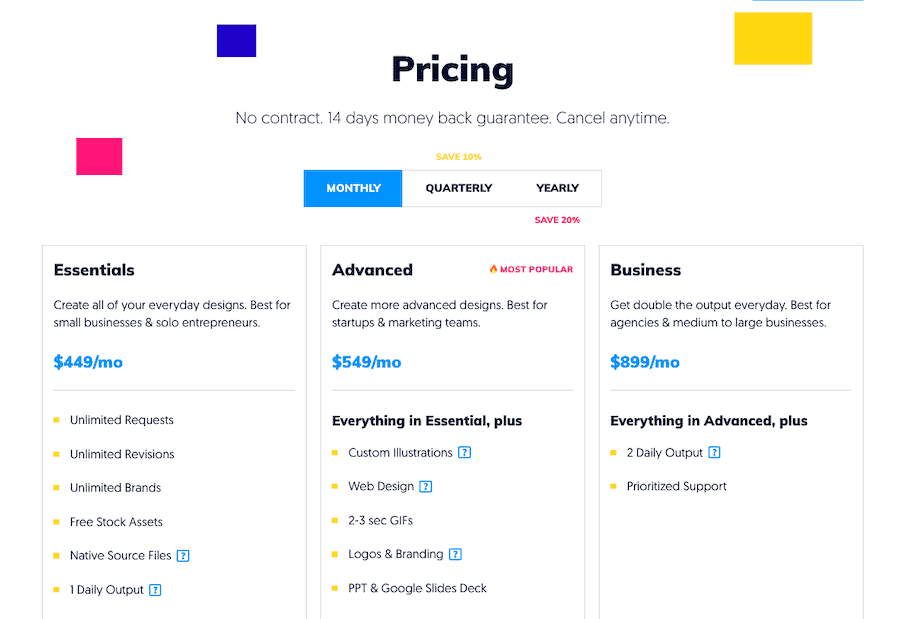Screen dimensions: 900x619
Task: Click the $549/mo price
Action: [366, 362]
